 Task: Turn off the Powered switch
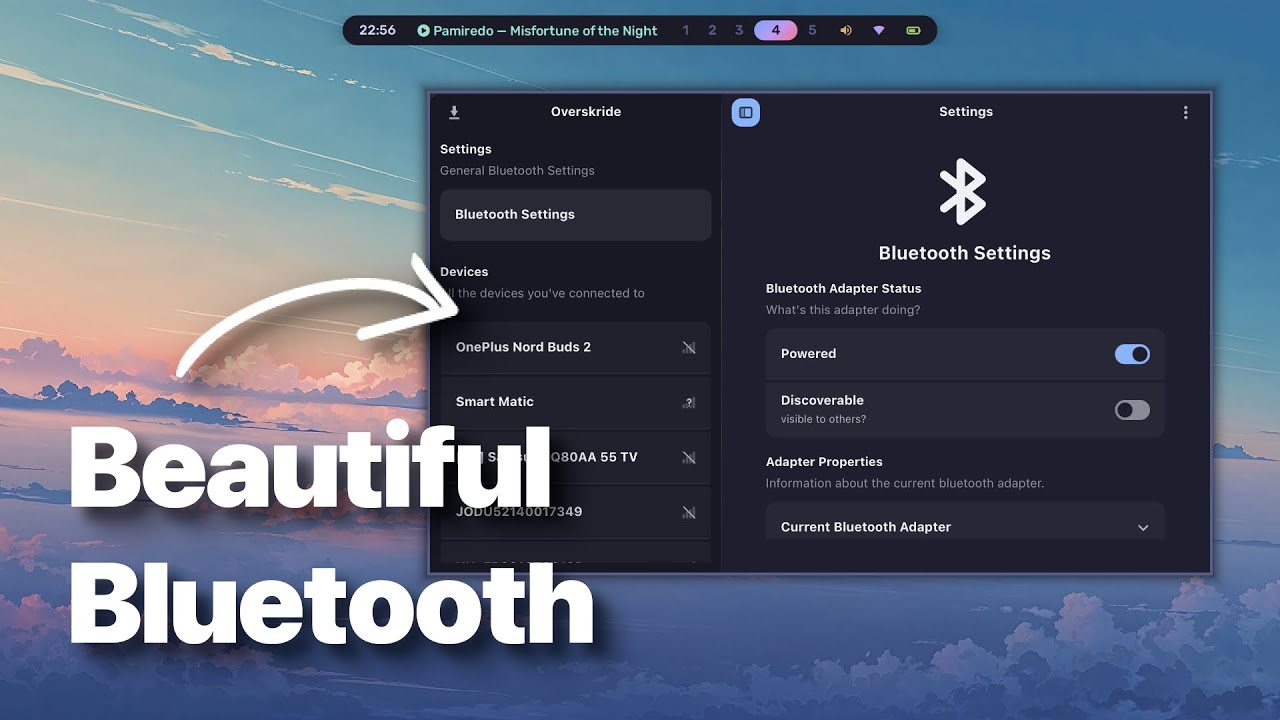pos(1132,354)
